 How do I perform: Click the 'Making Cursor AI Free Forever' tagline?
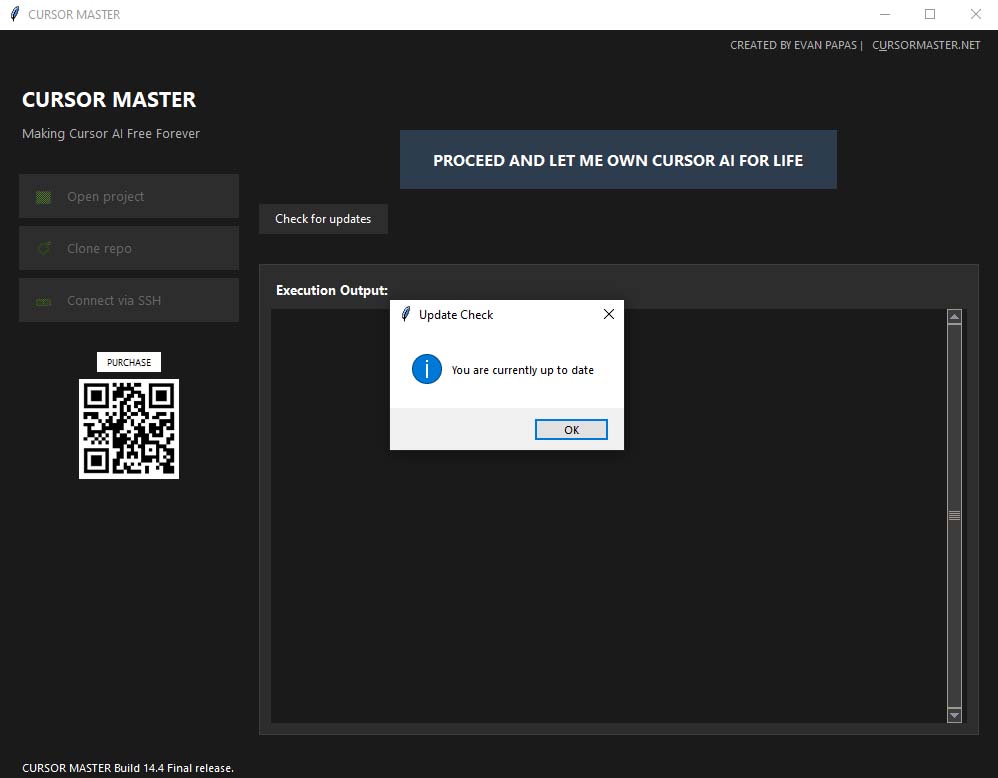tap(111, 134)
